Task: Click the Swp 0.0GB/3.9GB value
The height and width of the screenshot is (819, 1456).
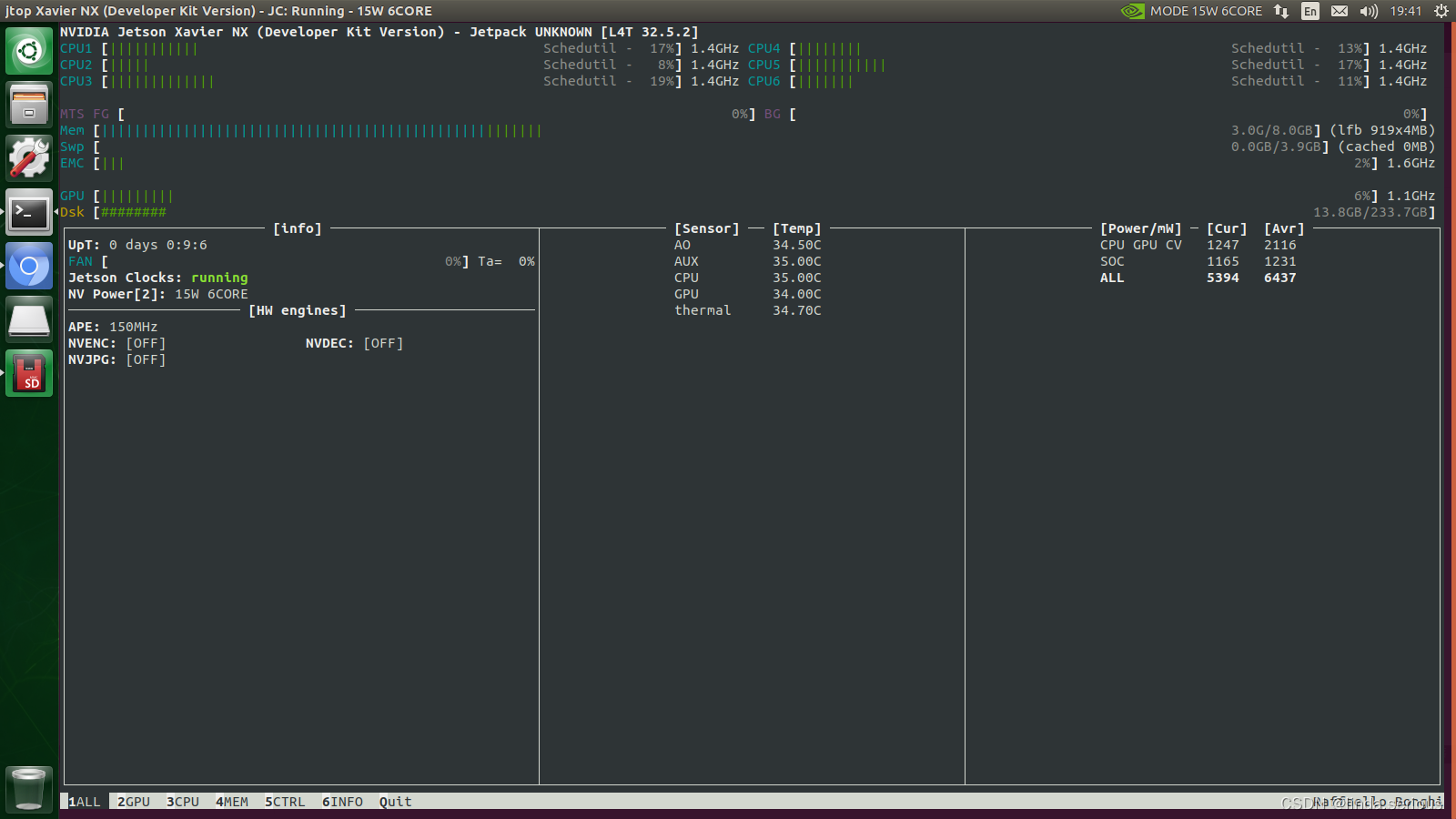Action: [1276, 147]
